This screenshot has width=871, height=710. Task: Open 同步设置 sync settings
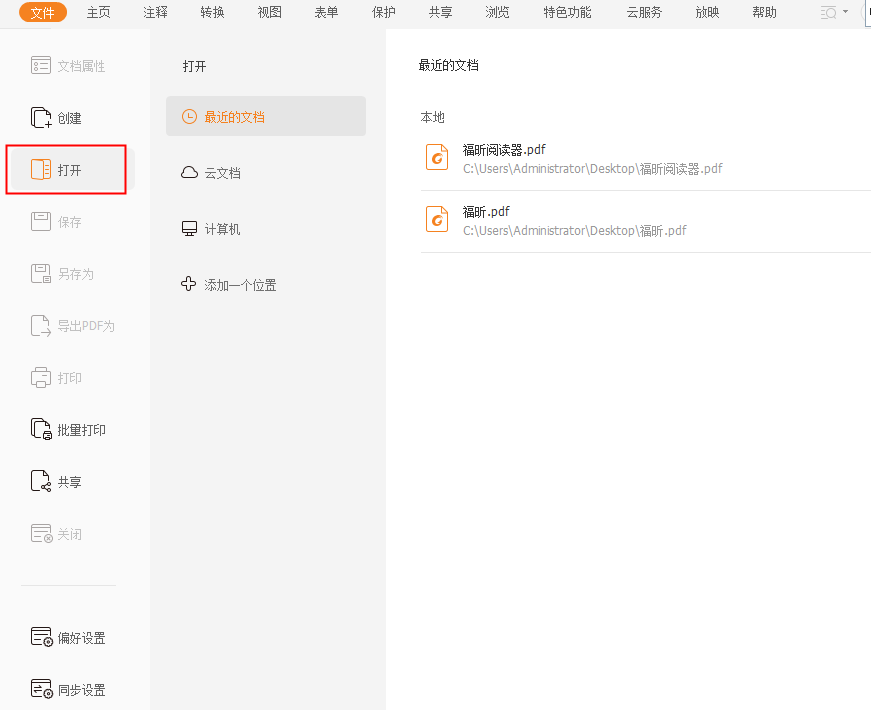coord(70,689)
